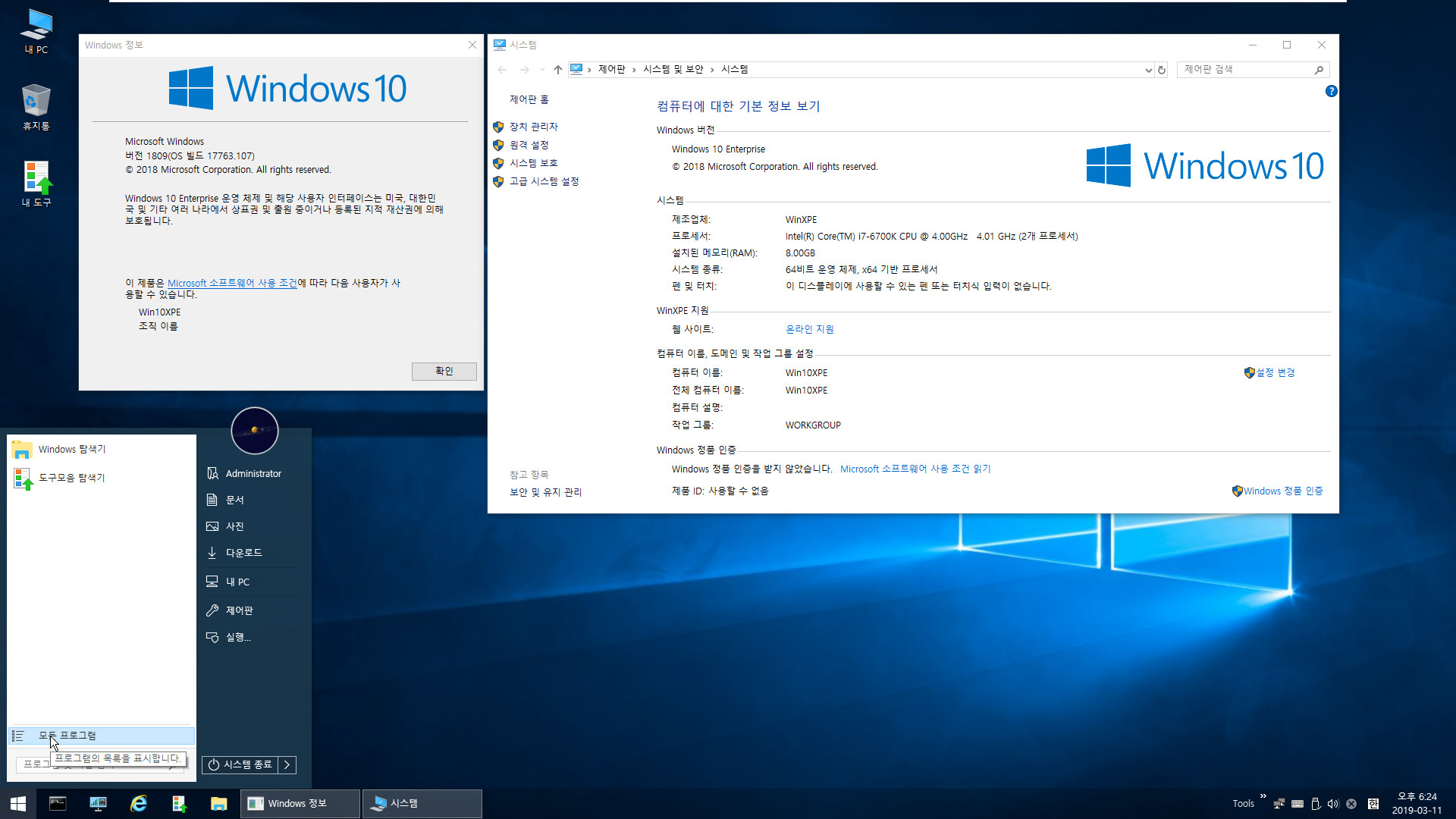Image resolution: width=1456 pixels, height=819 pixels.
Task: Close the Windows 정보 dialog
Action: pos(472,45)
